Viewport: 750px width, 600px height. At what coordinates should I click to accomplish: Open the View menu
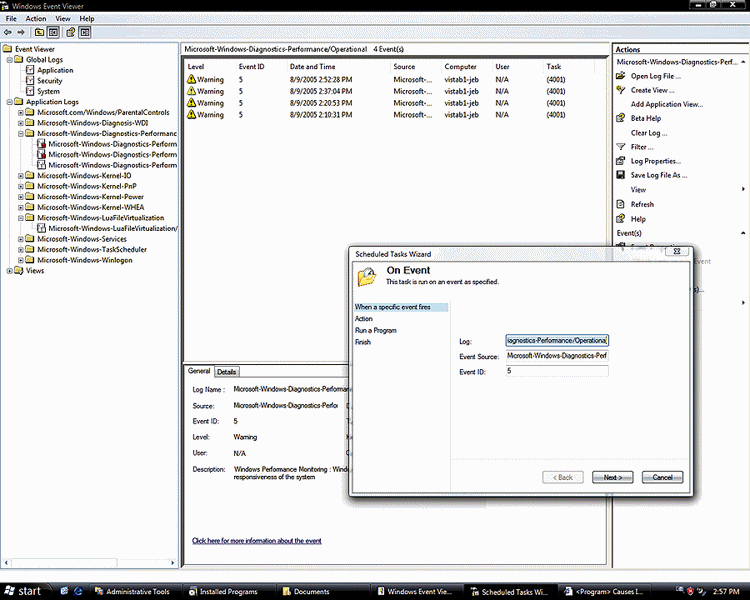(63, 19)
